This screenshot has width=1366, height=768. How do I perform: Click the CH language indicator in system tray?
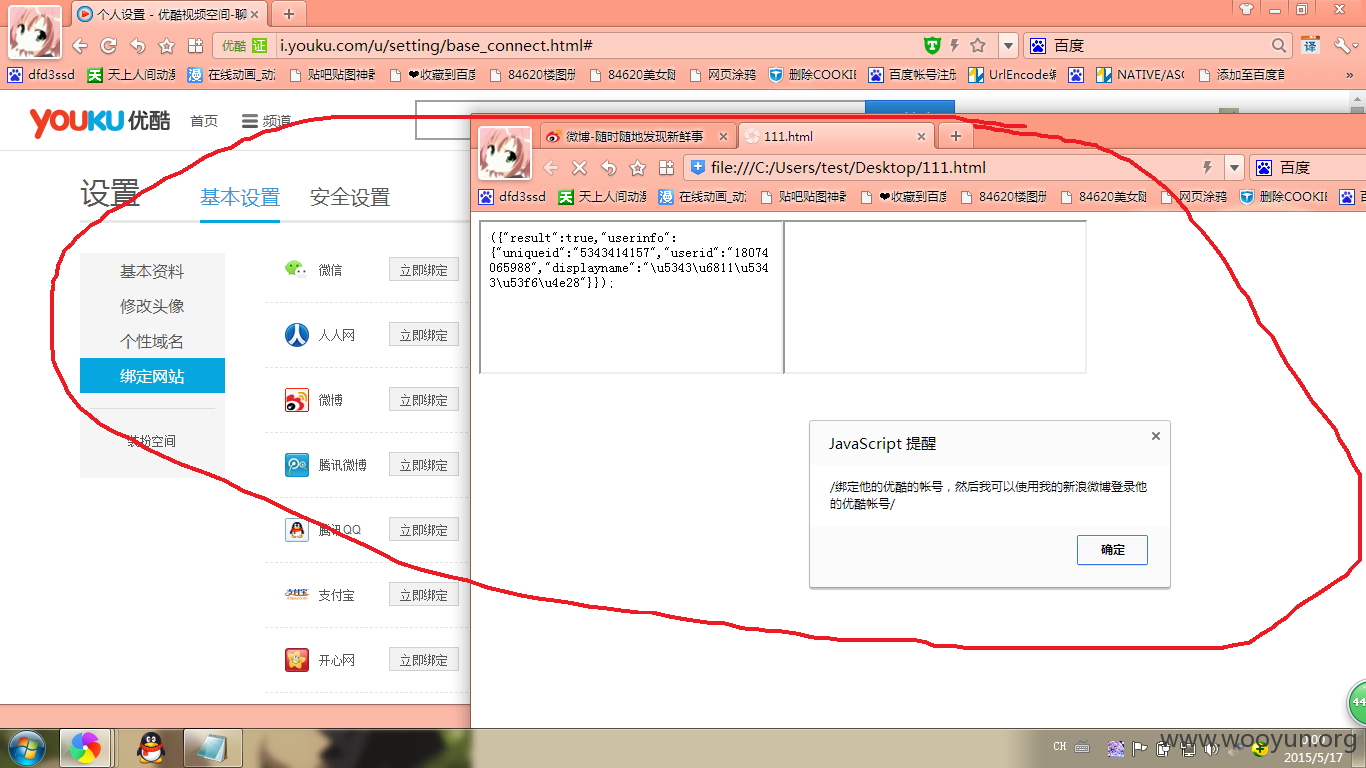[1060, 746]
